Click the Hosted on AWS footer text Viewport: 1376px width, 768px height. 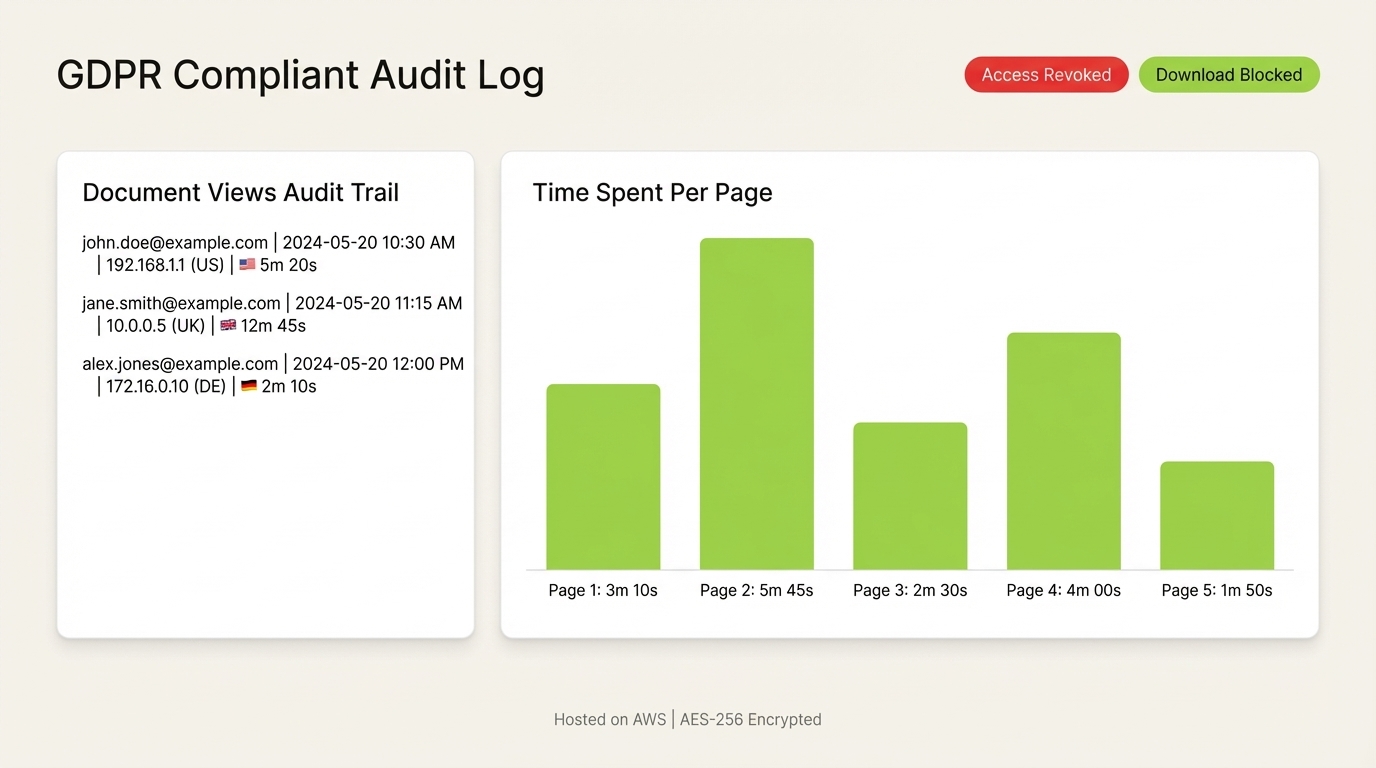point(610,719)
